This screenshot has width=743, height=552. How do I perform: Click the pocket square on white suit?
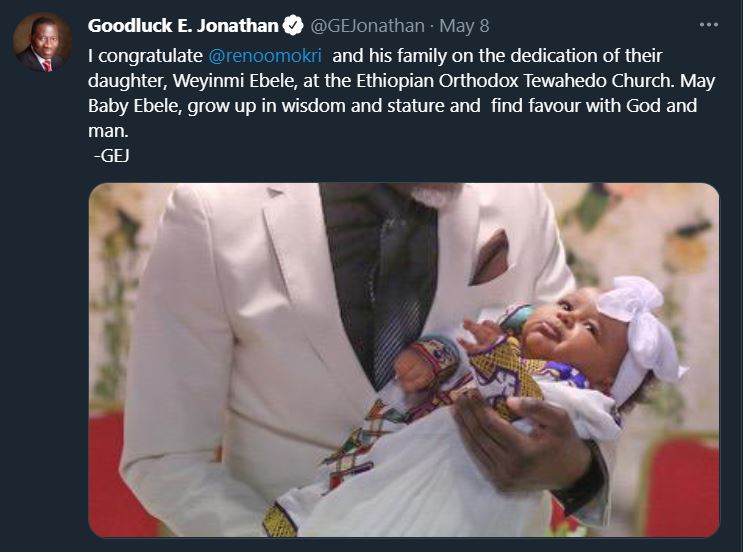tap(489, 258)
